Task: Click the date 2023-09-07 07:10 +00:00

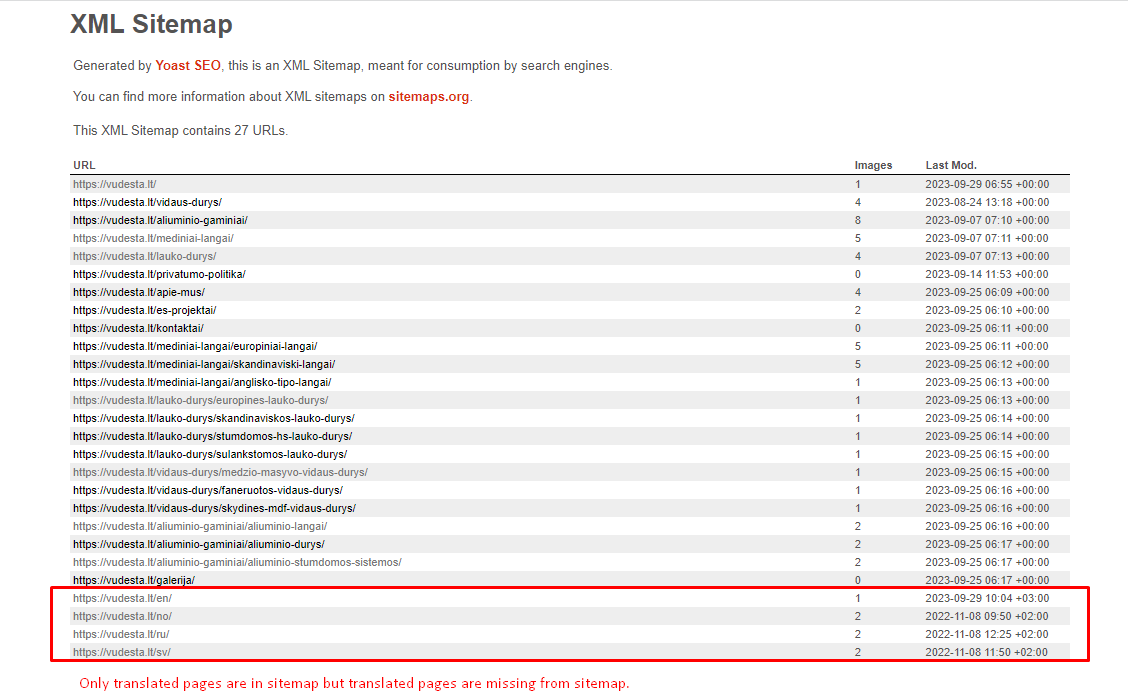Action: [987, 220]
